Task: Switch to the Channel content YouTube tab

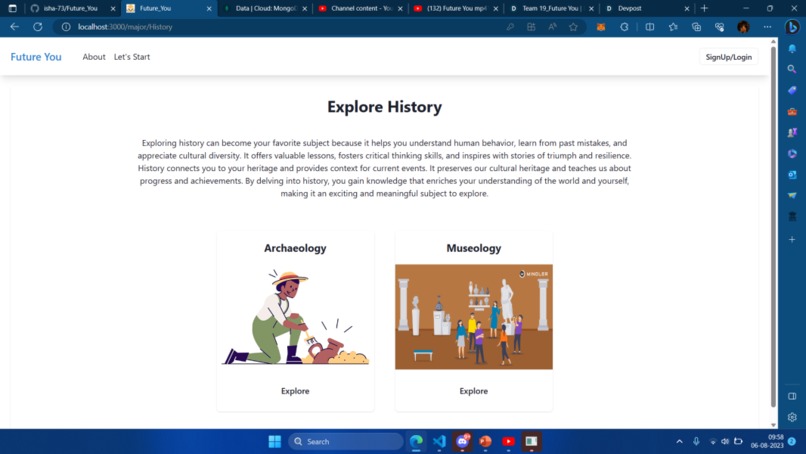Action: 359,8
